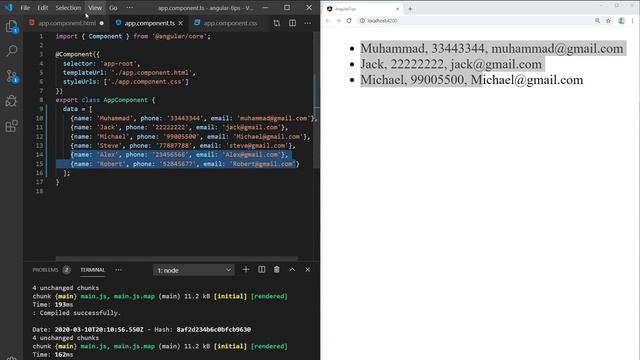
Task: Bookmark this page with star icon
Action: coord(608,20)
